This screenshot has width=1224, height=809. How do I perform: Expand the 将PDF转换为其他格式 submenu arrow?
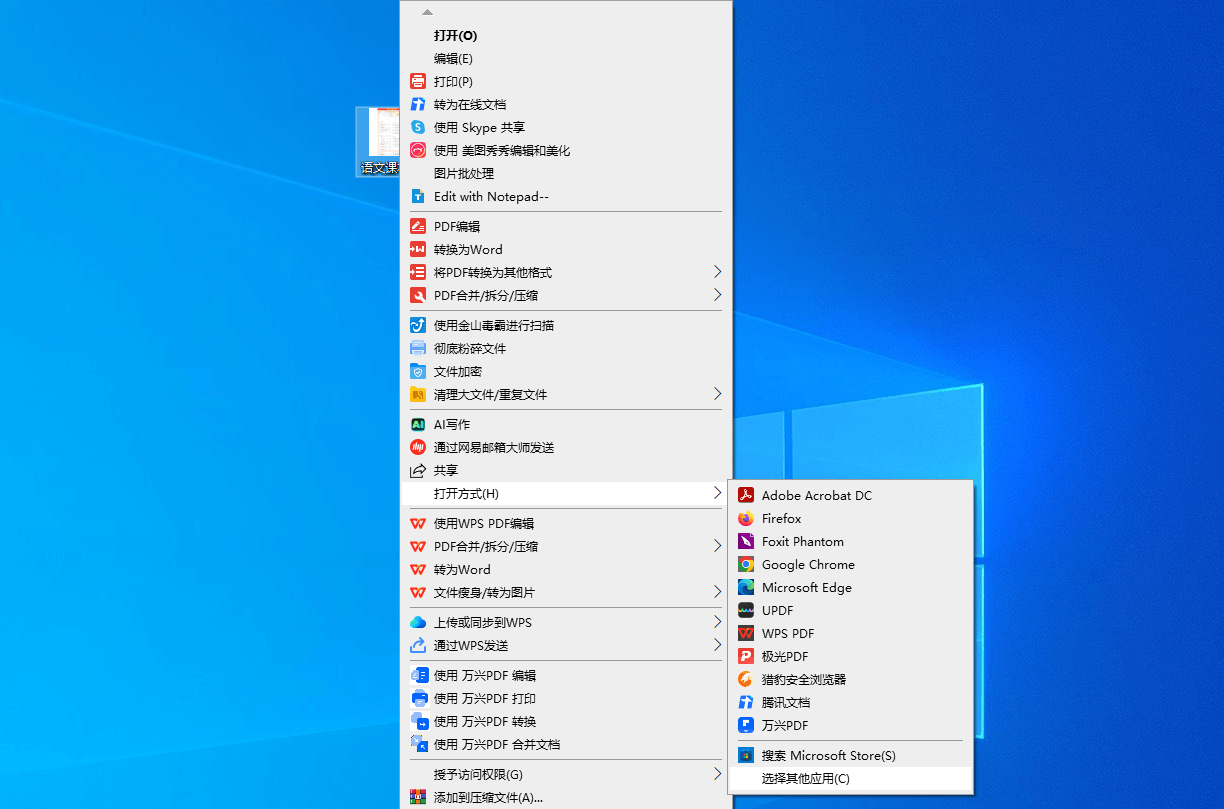point(717,272)
